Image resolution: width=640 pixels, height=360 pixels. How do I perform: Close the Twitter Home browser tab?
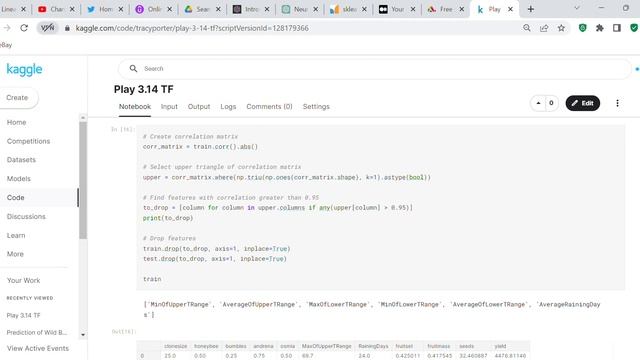[x=120, y=9]
